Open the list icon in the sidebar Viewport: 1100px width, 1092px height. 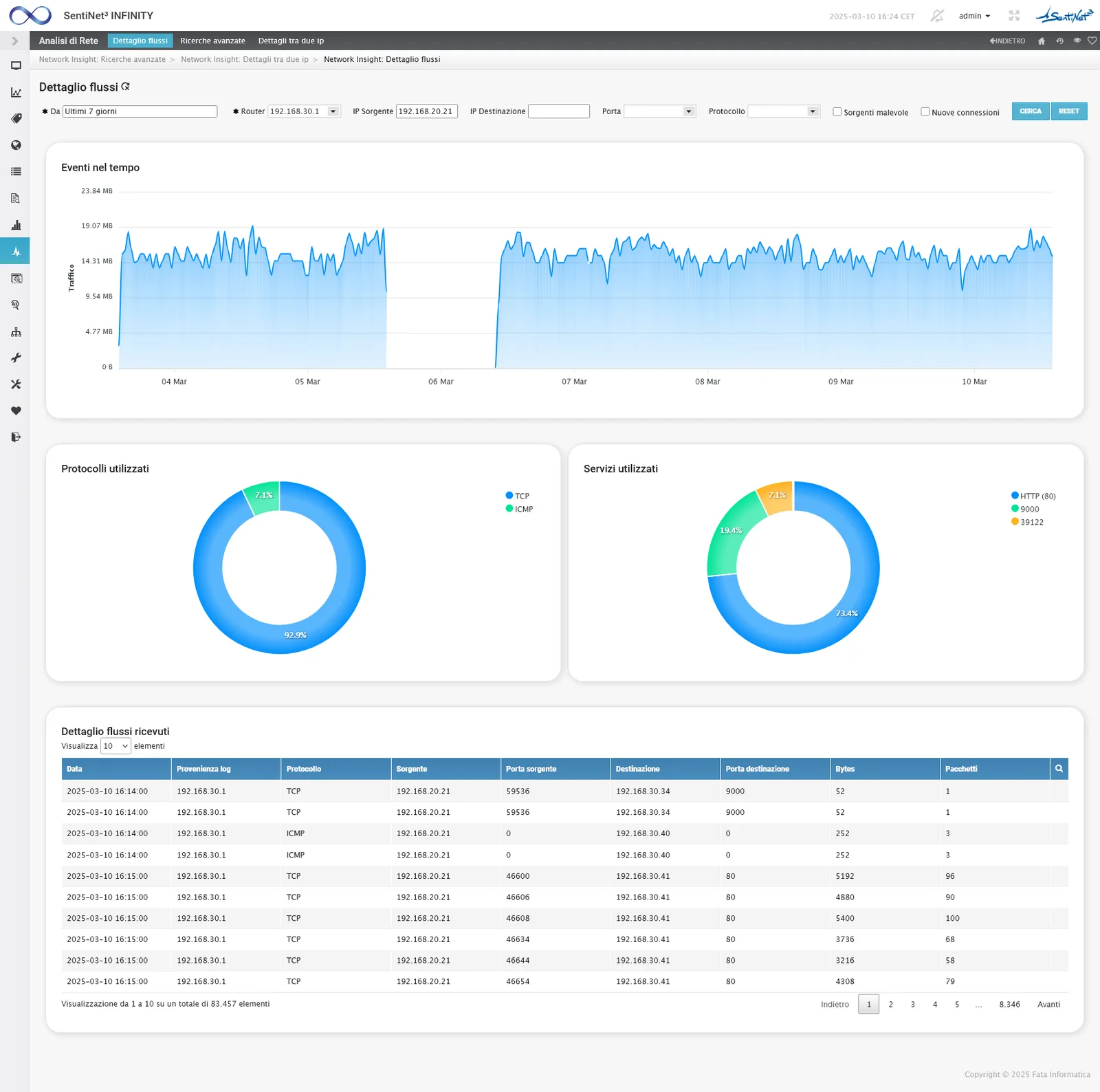(16, 171)
